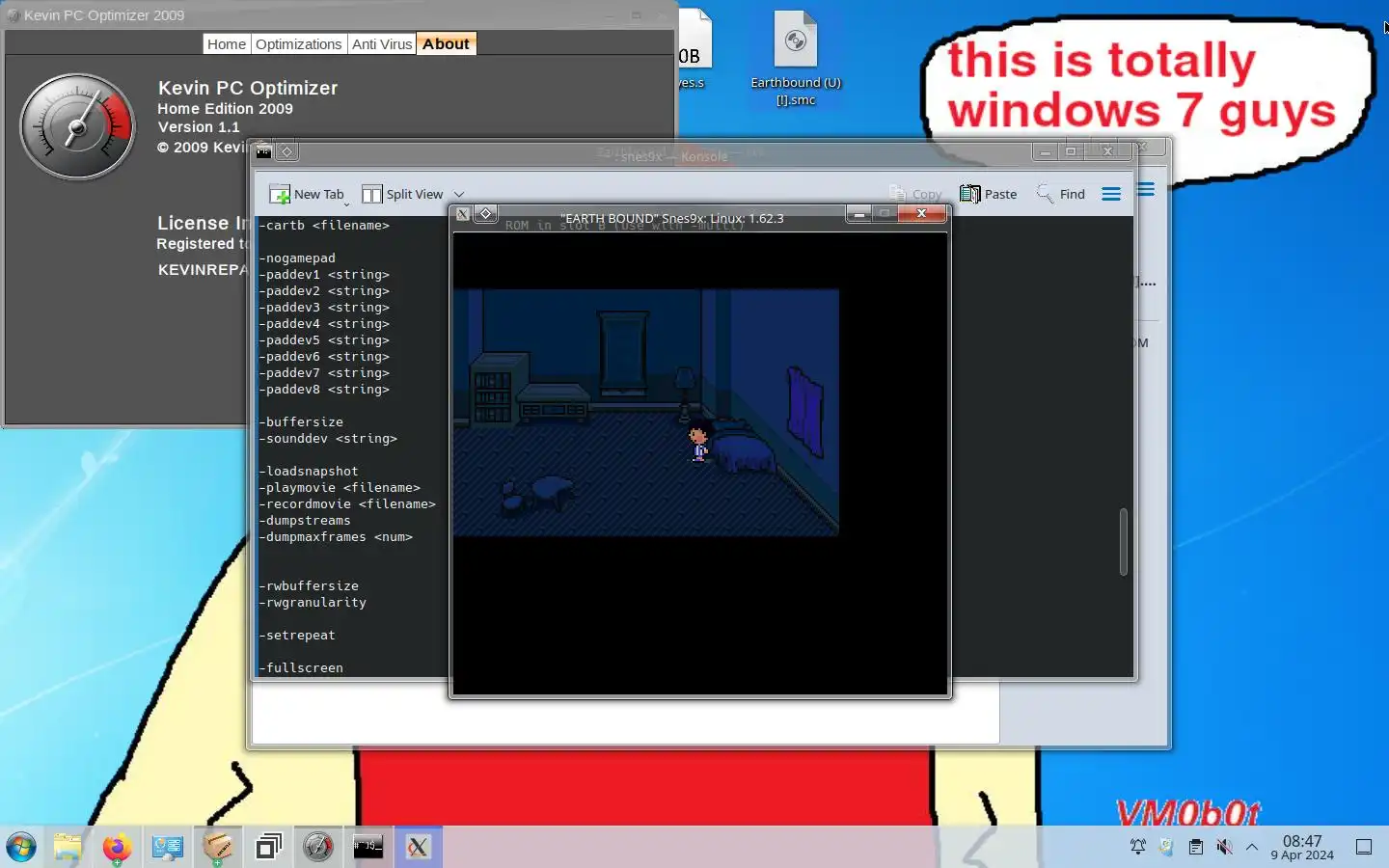Viewport: 1389px width, 868px height.
Task: Expand the Split View dropdown arrow
Action: tap(459, 194)
